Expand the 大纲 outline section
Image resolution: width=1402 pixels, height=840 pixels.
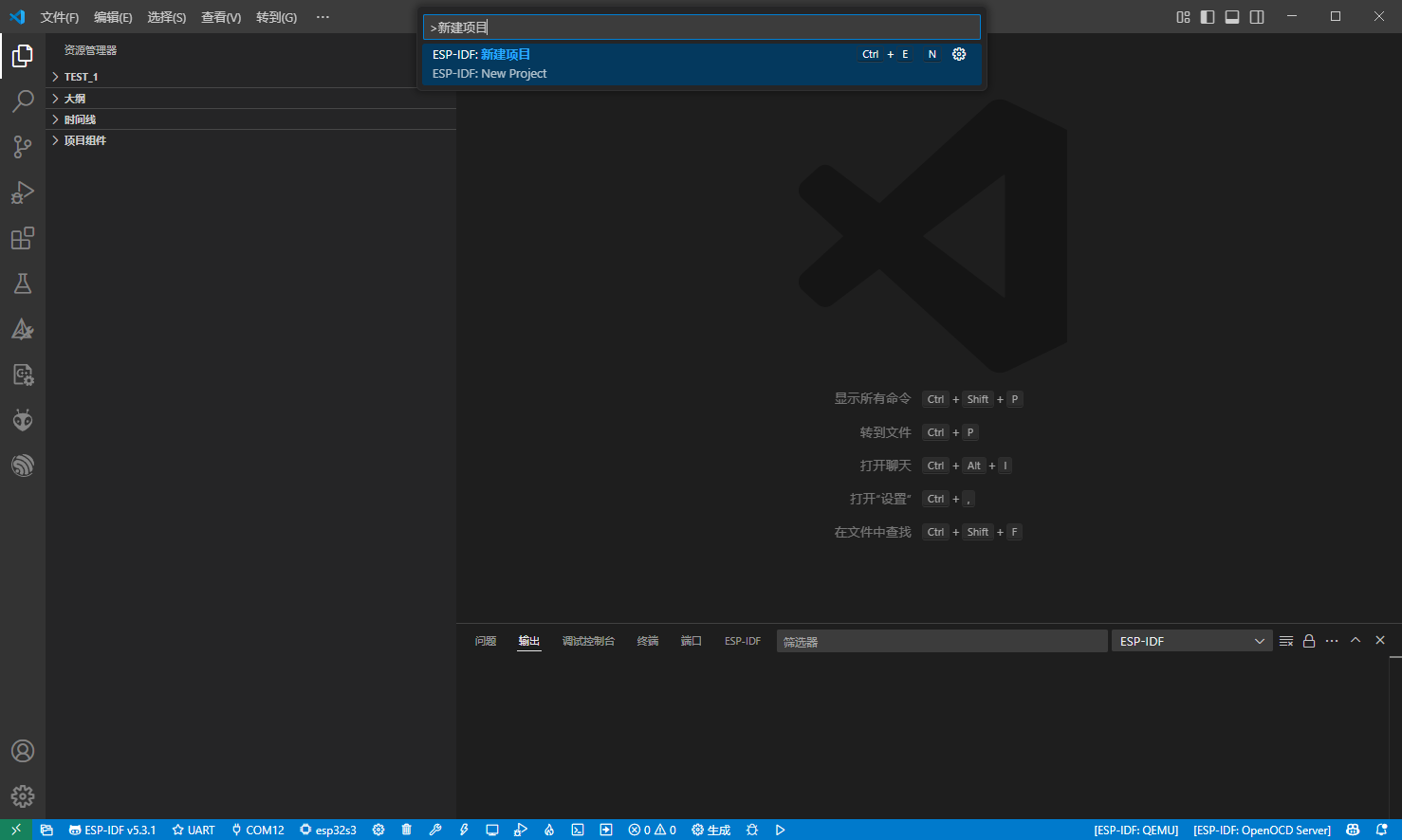pyautogui.click(x=251, y=99)
